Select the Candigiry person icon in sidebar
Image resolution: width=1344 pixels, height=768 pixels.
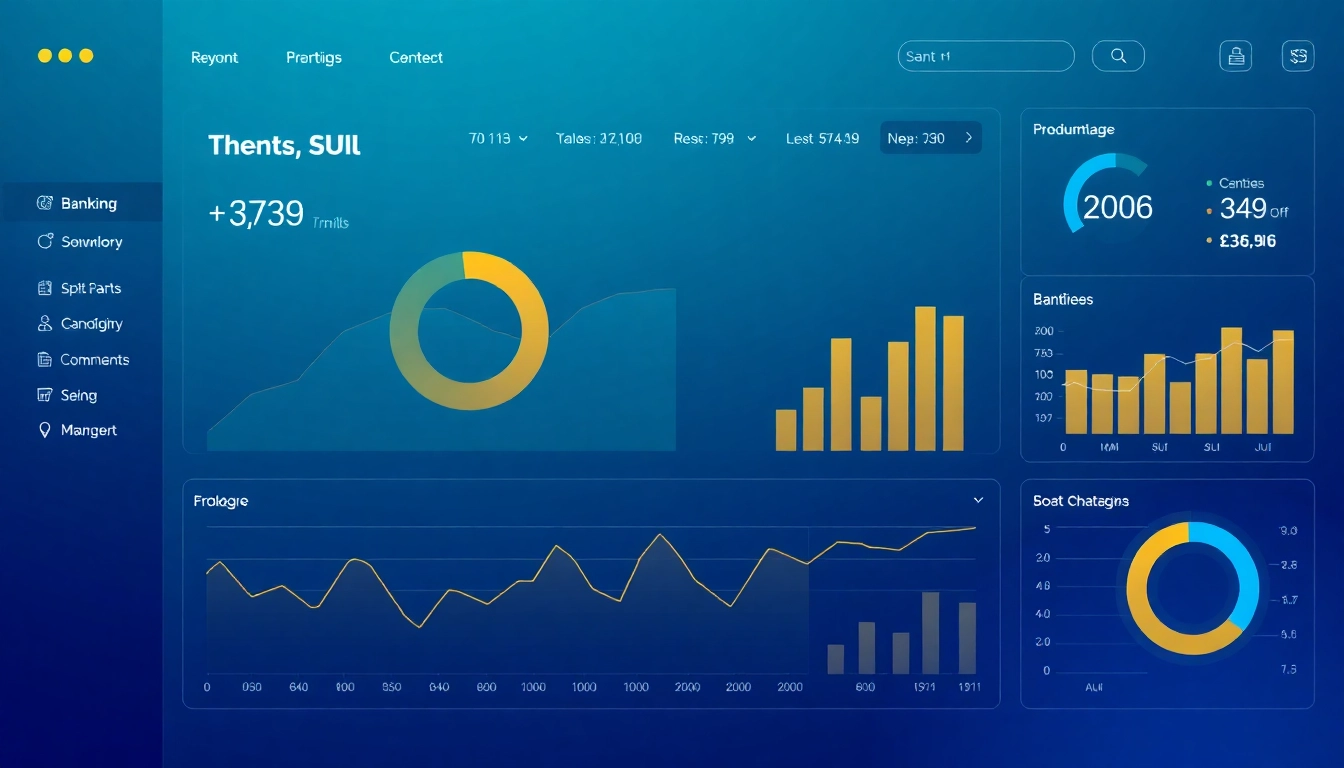[44, 323]
